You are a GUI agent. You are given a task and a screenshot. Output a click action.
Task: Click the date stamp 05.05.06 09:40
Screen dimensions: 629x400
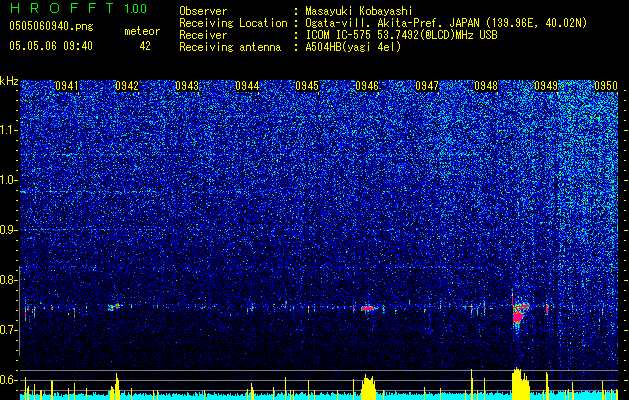(x=51, y=46)
